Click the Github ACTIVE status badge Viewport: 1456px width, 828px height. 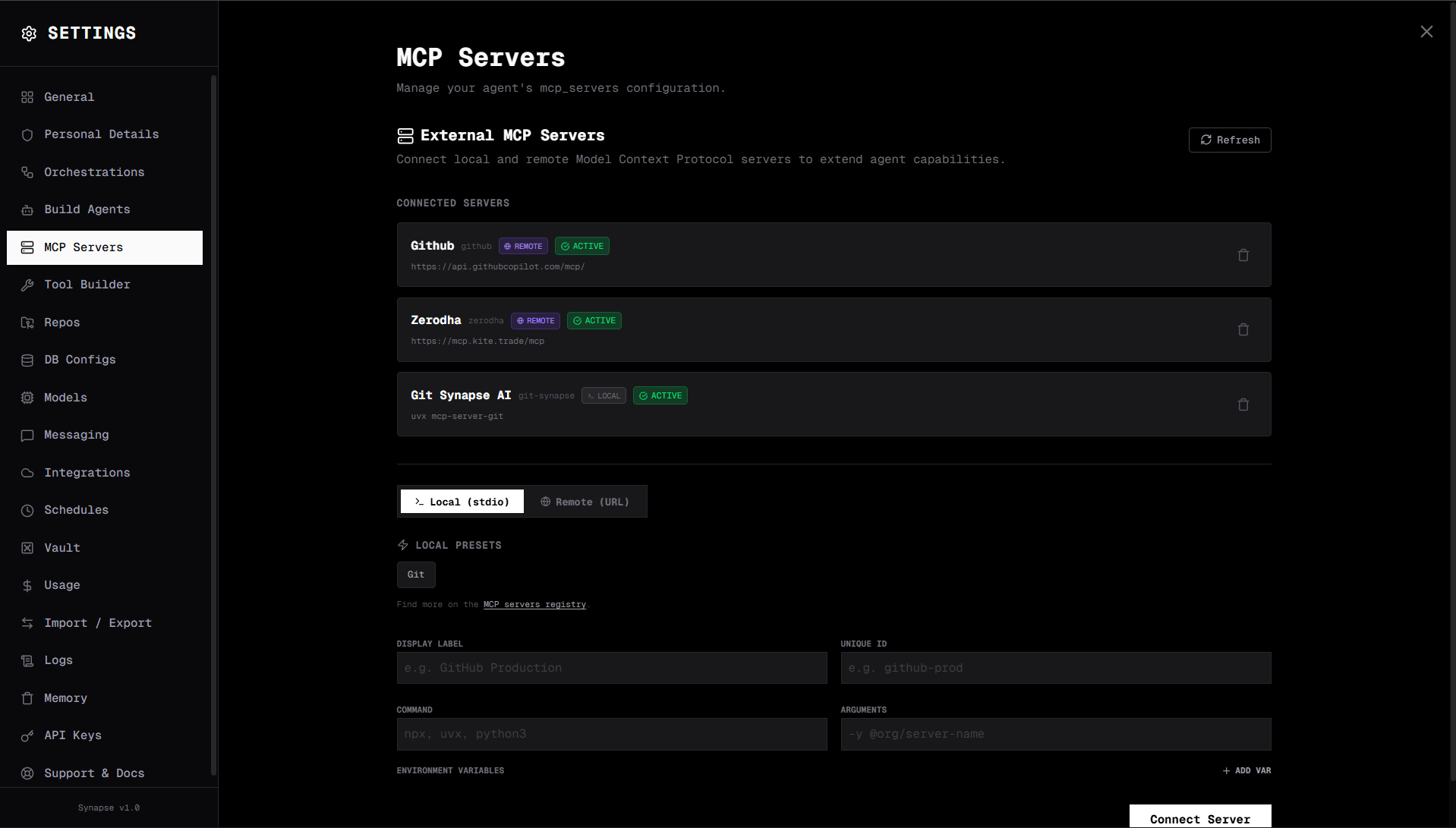tap(582, 246)
